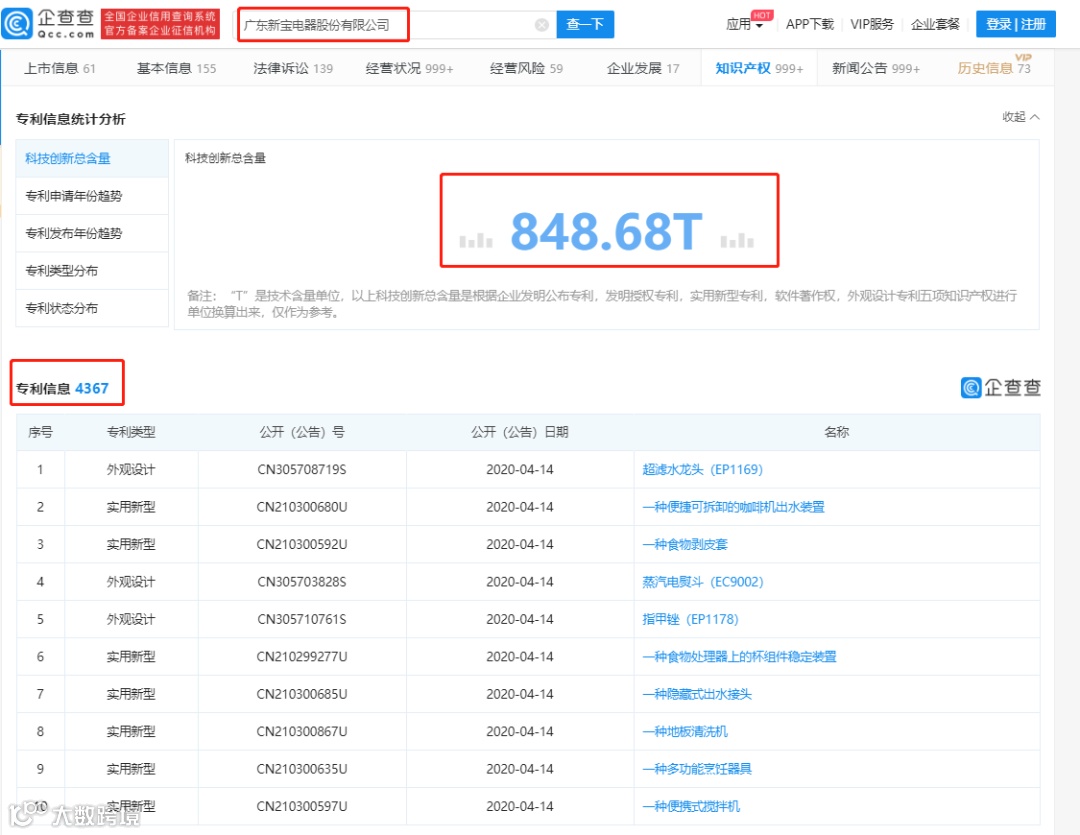This screenshot has width=1080, height=835.
Task: Click the 公开(公告)日期 column header
Action: coord(519,432)
